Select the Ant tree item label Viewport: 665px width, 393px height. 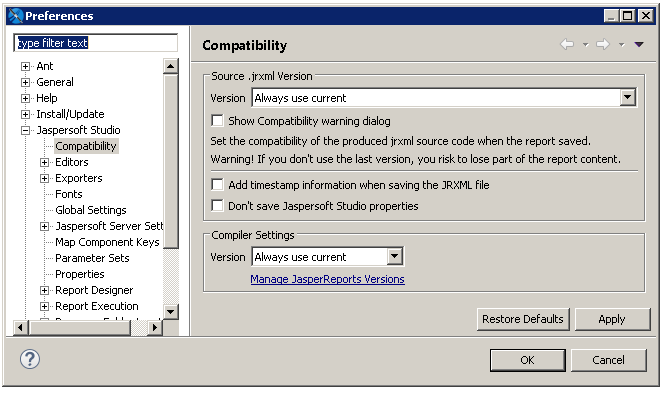(45, 67)
